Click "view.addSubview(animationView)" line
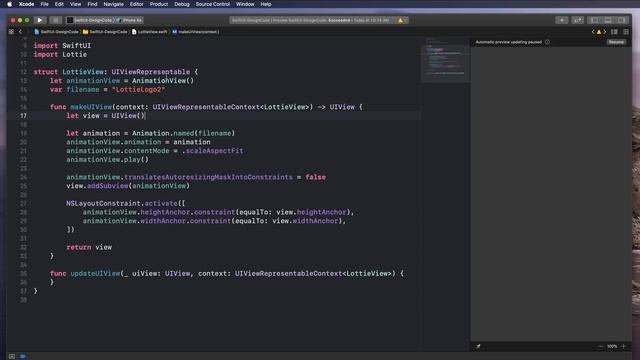The width and height of the screenshot is (640, 360). (x=128, y=186)
